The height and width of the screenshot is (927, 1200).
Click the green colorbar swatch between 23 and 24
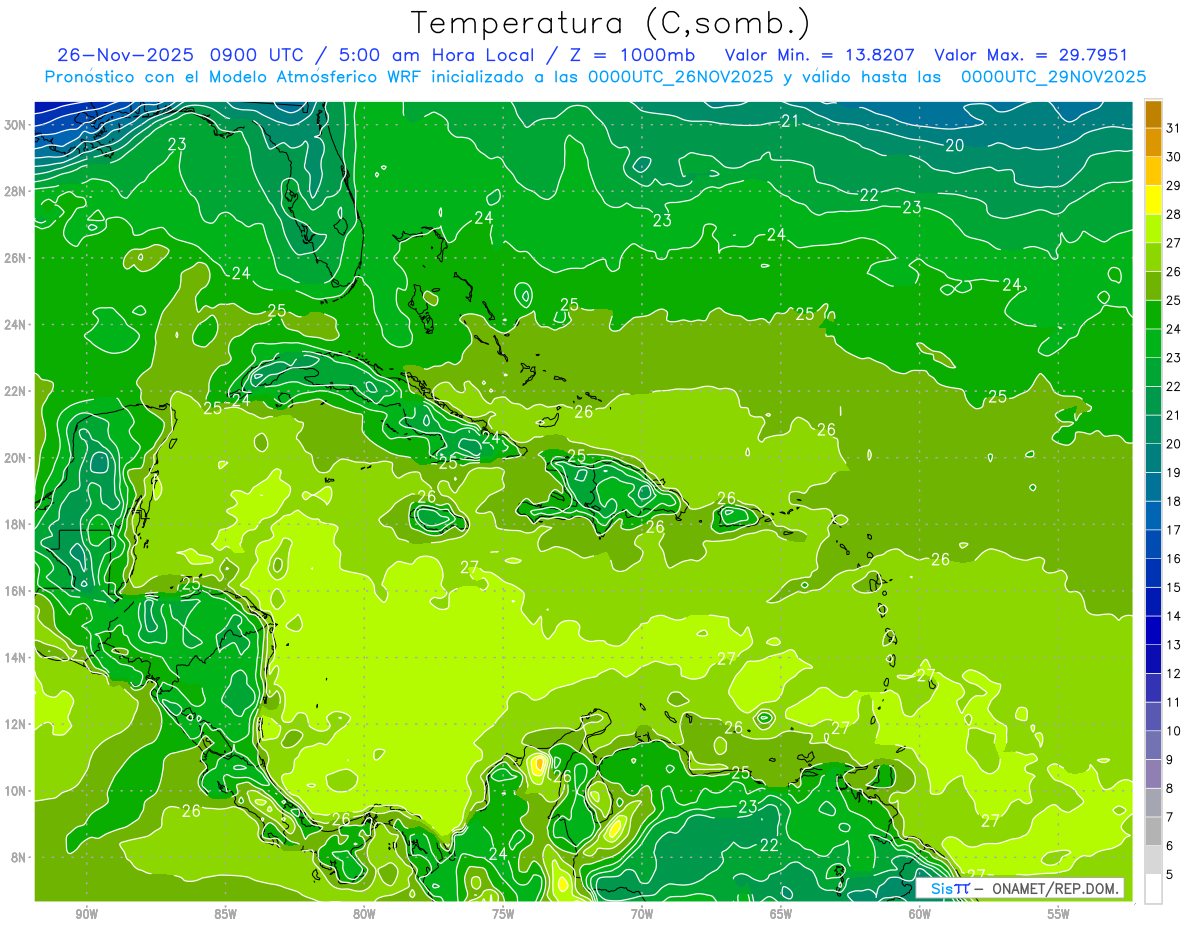coord(1153,343)
